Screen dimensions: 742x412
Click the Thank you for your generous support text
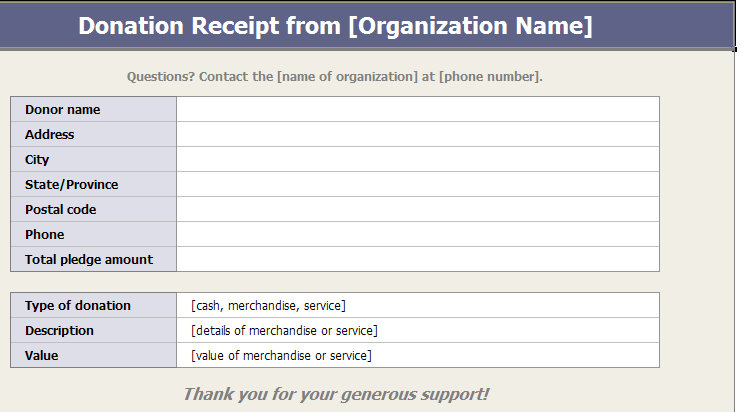336,394
